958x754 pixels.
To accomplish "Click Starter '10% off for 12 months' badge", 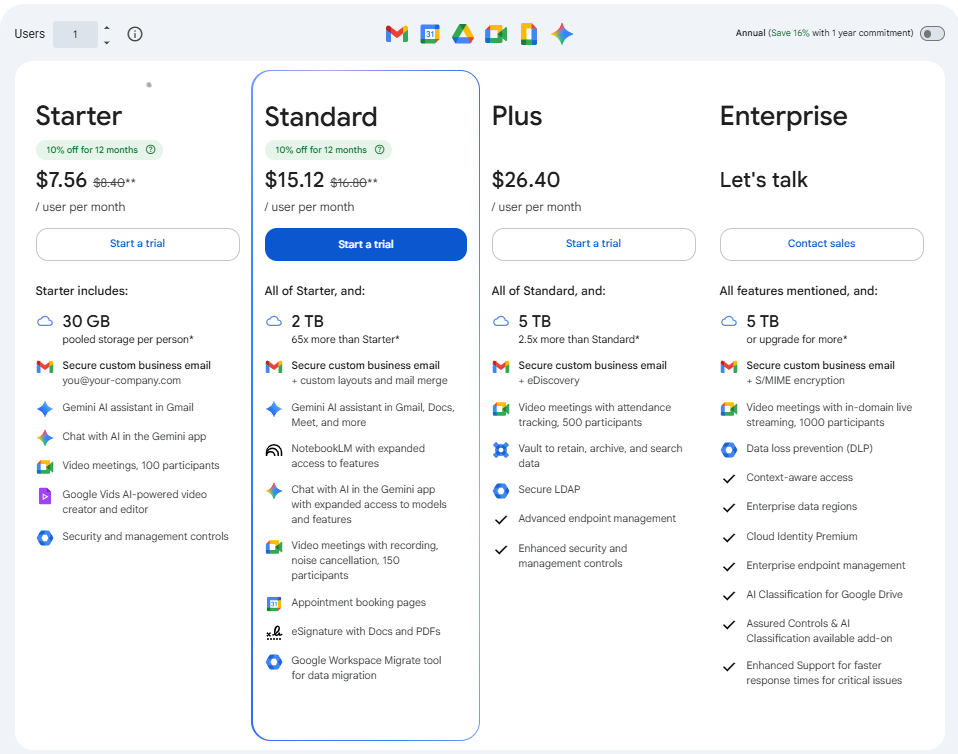I will pyautogui.click(x=100, y=150).
